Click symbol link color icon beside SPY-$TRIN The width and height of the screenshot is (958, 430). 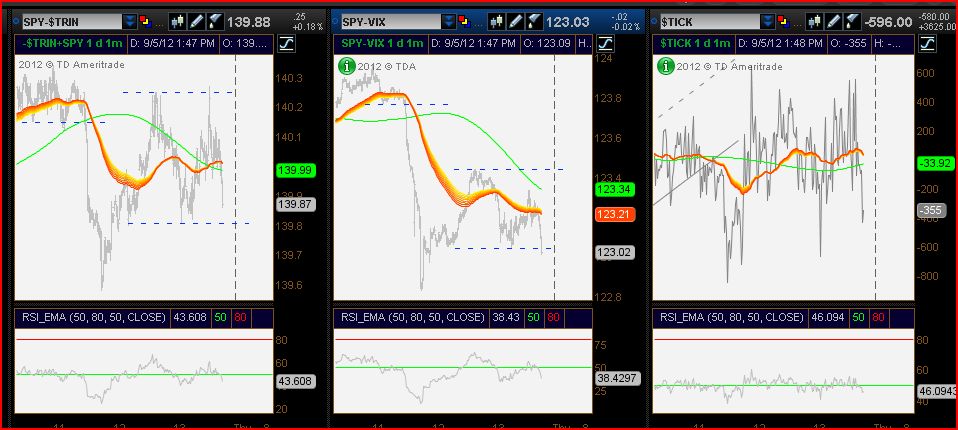click(145, 22)
